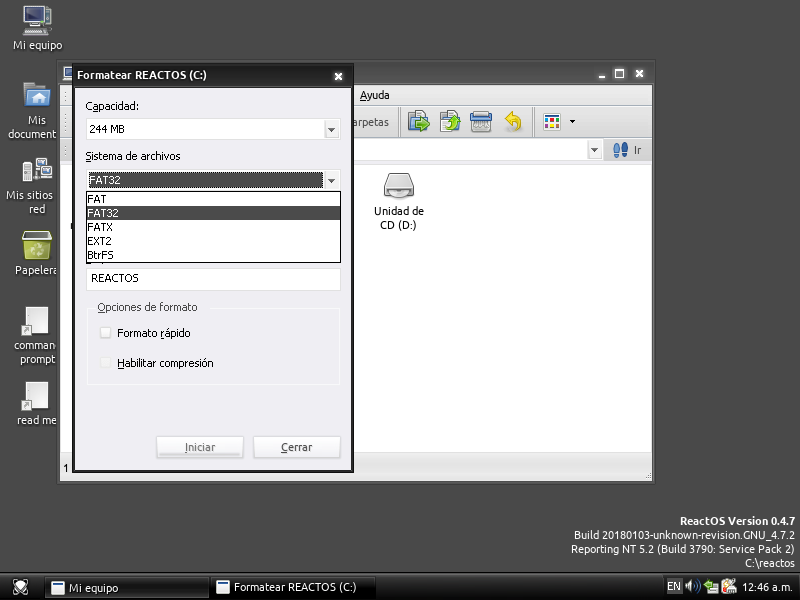Click the volume speaker tray icon
800x600 pixels.
(x=693, y=586)
